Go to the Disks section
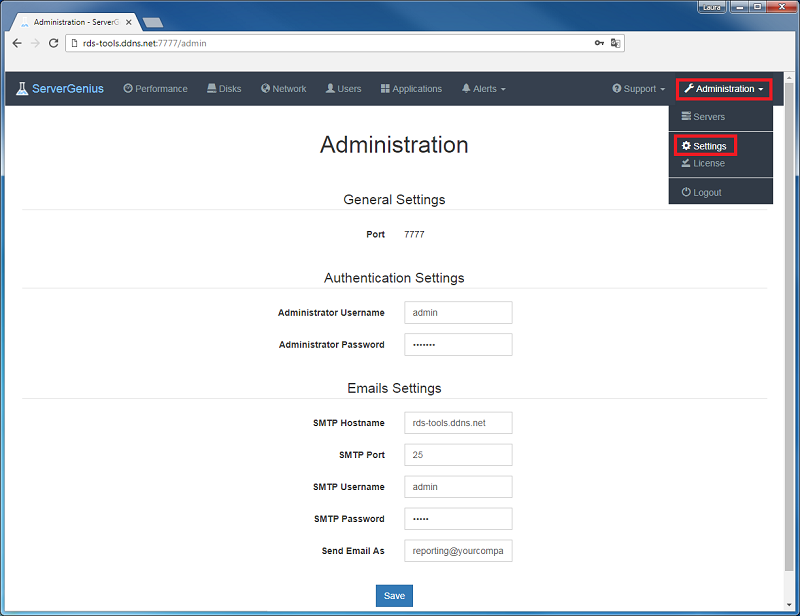800x616 pixels. 224,89
